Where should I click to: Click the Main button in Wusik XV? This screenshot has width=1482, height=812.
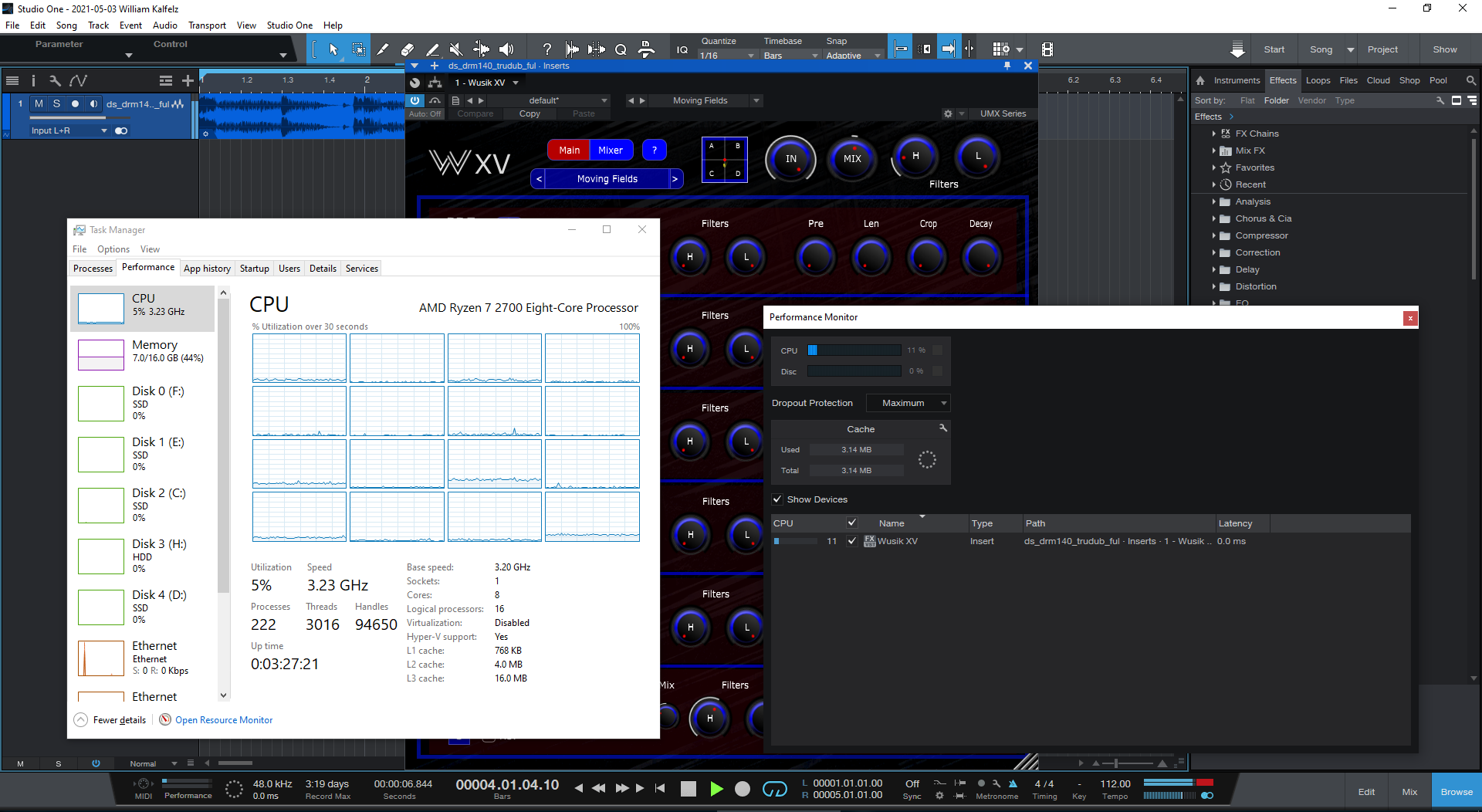pyautogui.click(x=569, y=151)
